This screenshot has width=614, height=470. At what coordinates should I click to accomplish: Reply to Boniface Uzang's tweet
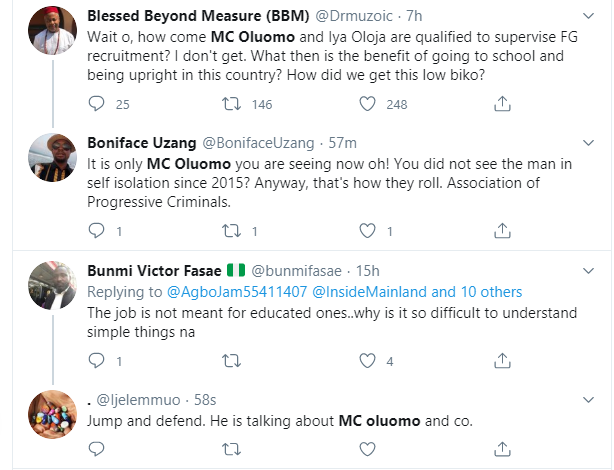(97, 231)
